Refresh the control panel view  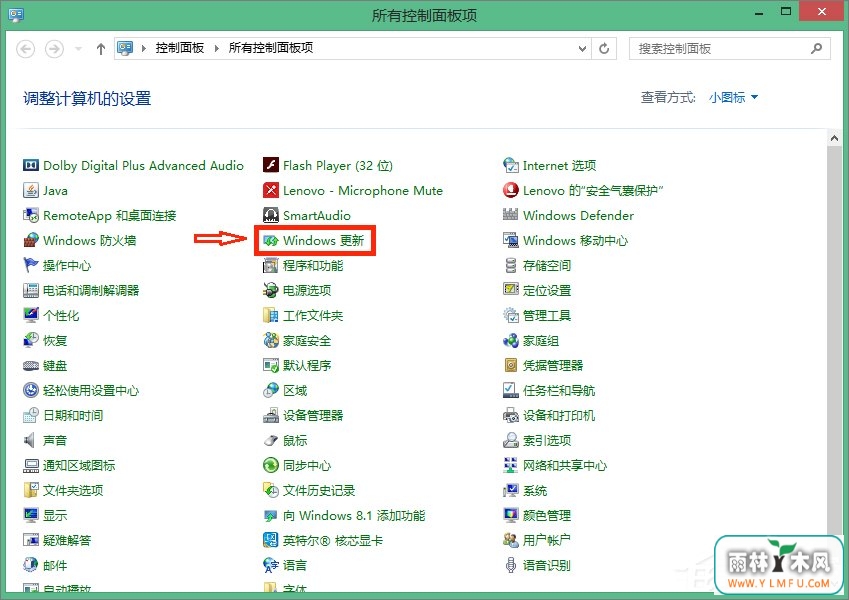coord(604,49)
